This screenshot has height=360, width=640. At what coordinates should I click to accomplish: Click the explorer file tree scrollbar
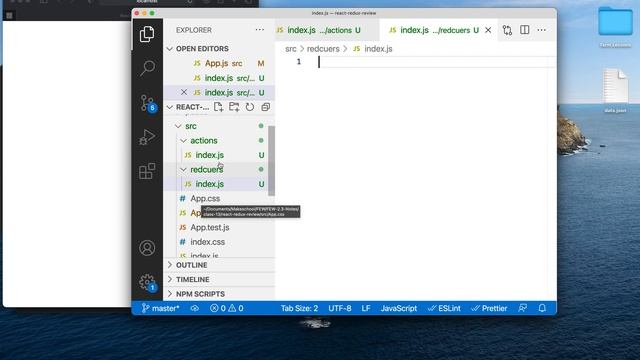click(271, 160)
